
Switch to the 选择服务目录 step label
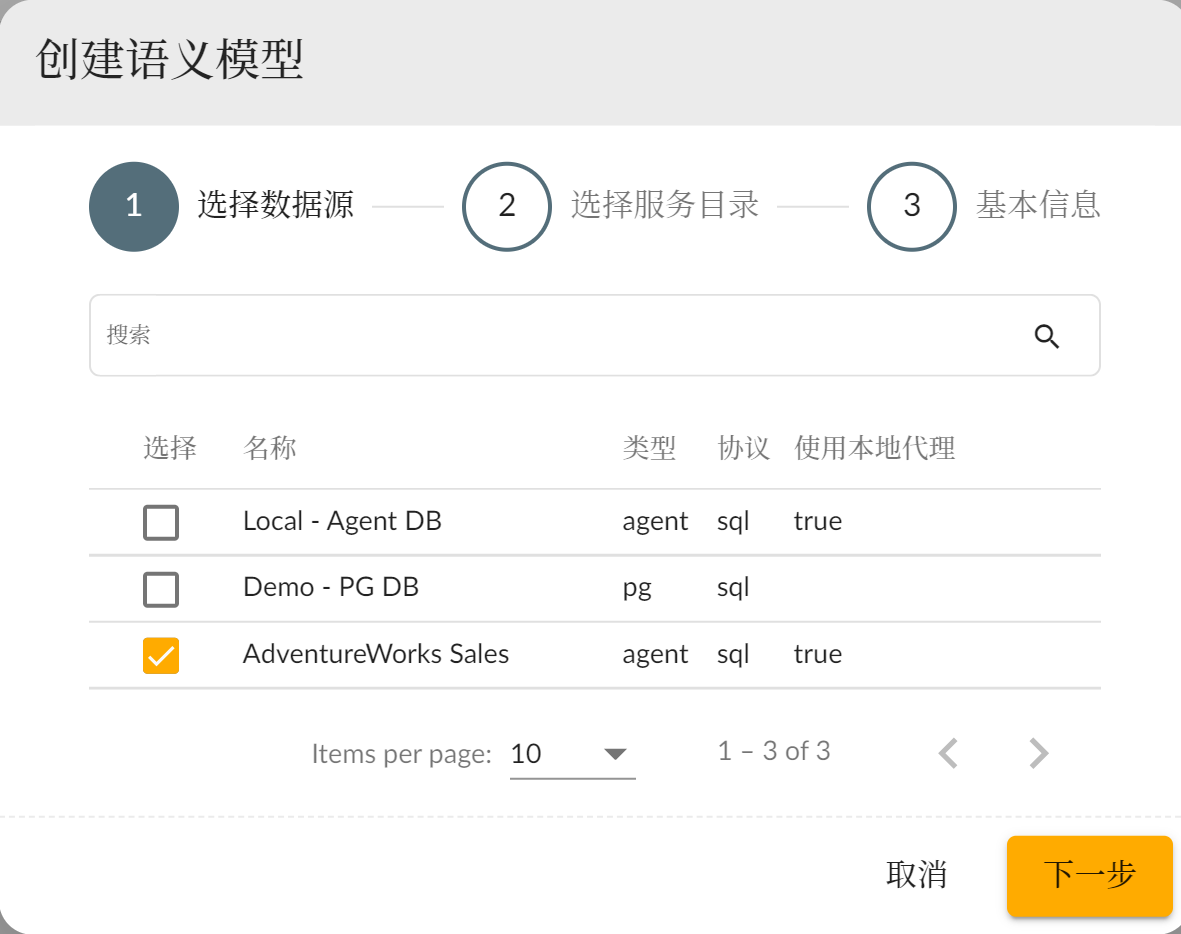coord(665,205)
